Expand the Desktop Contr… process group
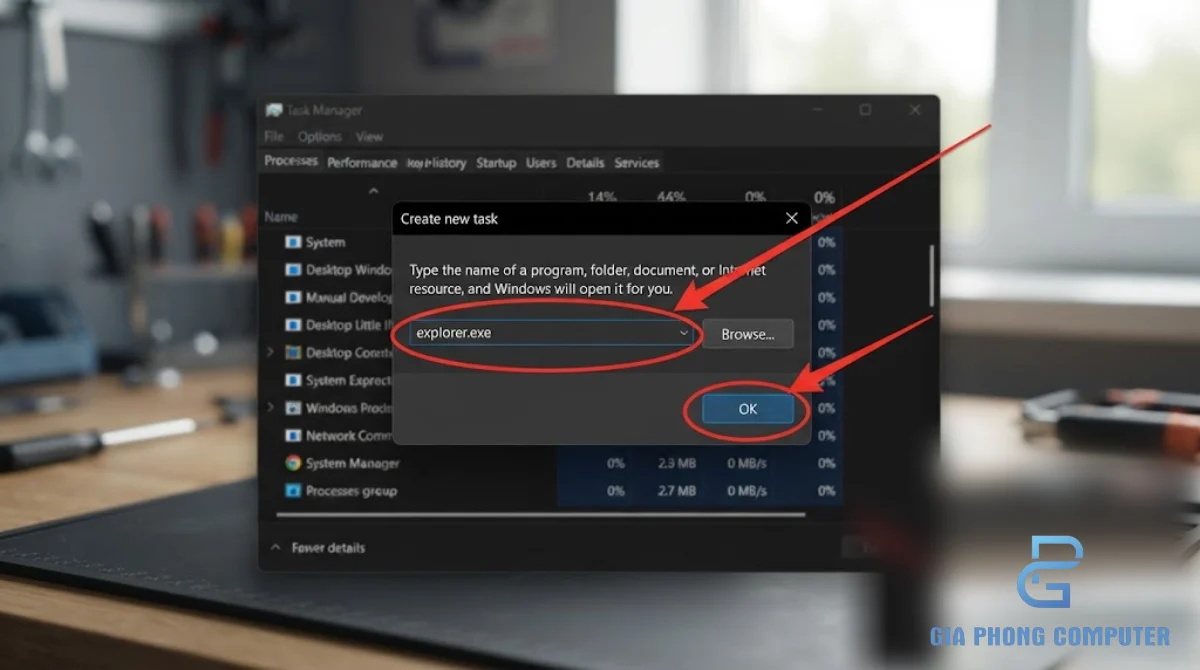This screenshot has height=670, width=1200. [271, 353]
